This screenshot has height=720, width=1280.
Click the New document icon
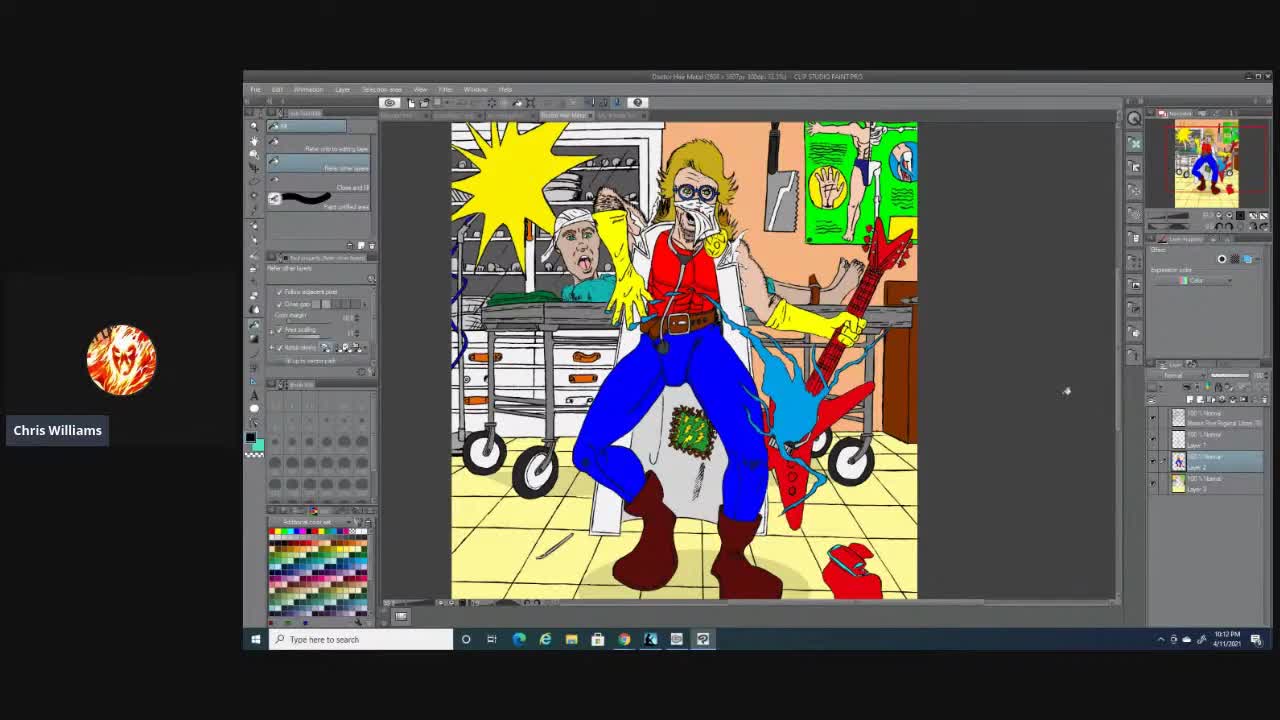[x=411, y=102]
